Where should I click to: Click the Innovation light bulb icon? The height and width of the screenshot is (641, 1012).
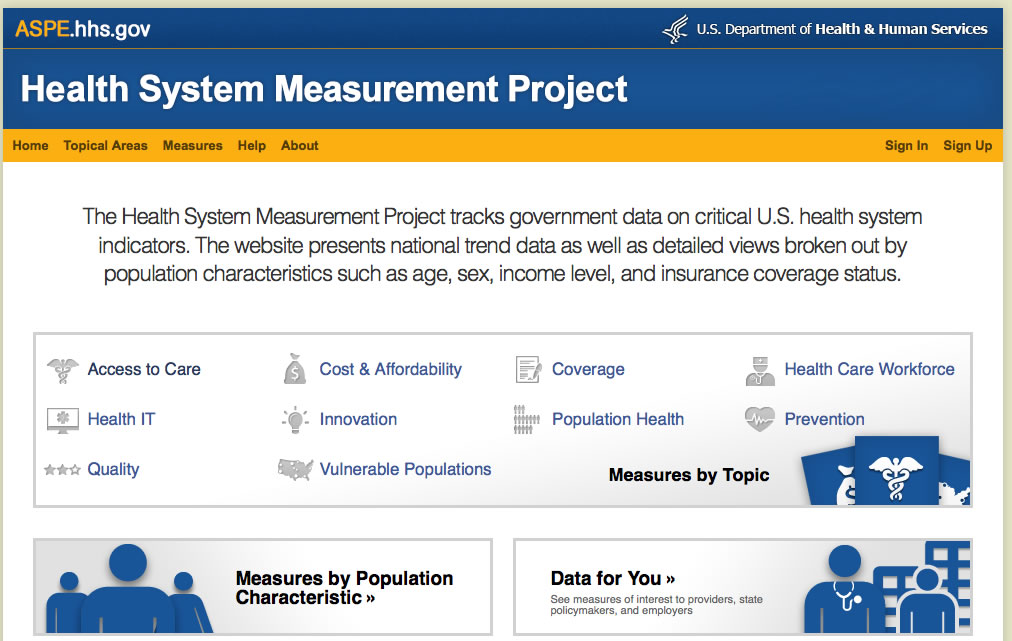tap(295, 420)
